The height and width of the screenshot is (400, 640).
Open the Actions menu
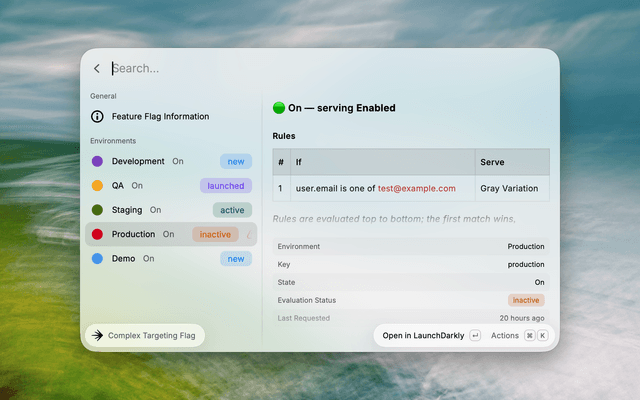(504, 336)
